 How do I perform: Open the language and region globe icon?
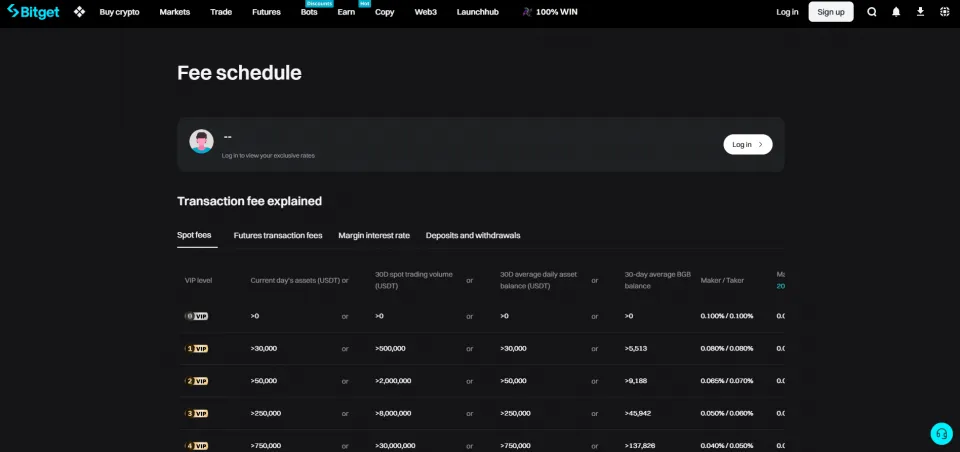(944, 12)
